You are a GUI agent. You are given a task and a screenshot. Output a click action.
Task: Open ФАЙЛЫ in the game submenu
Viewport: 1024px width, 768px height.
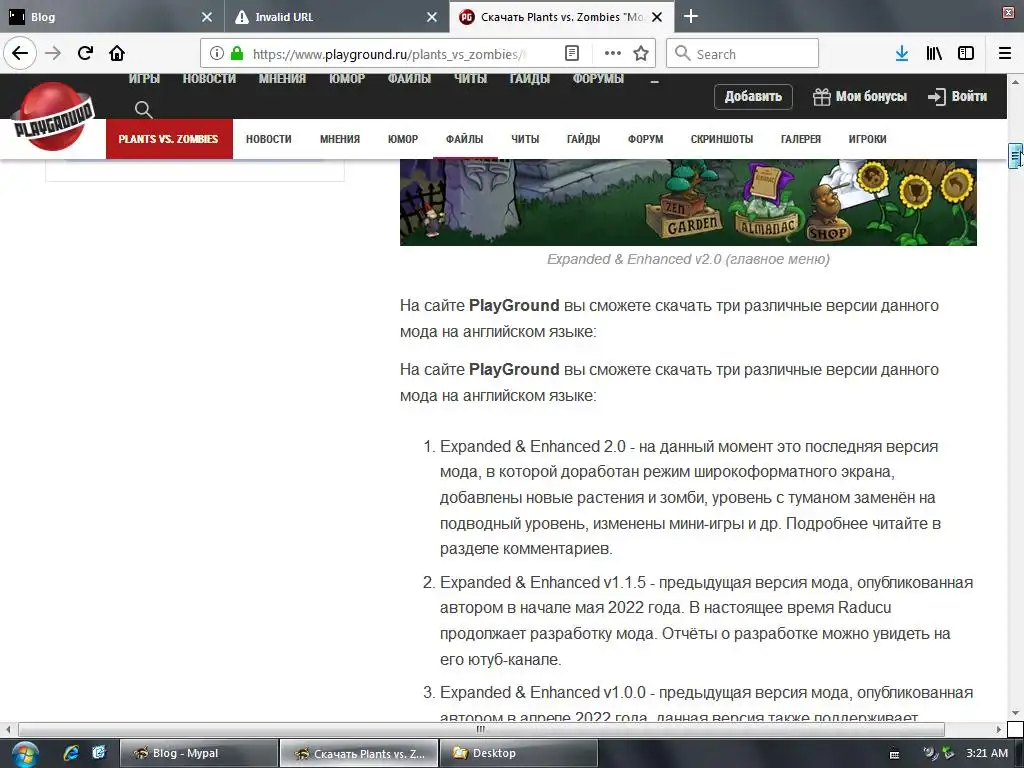[x=464, y=139]
